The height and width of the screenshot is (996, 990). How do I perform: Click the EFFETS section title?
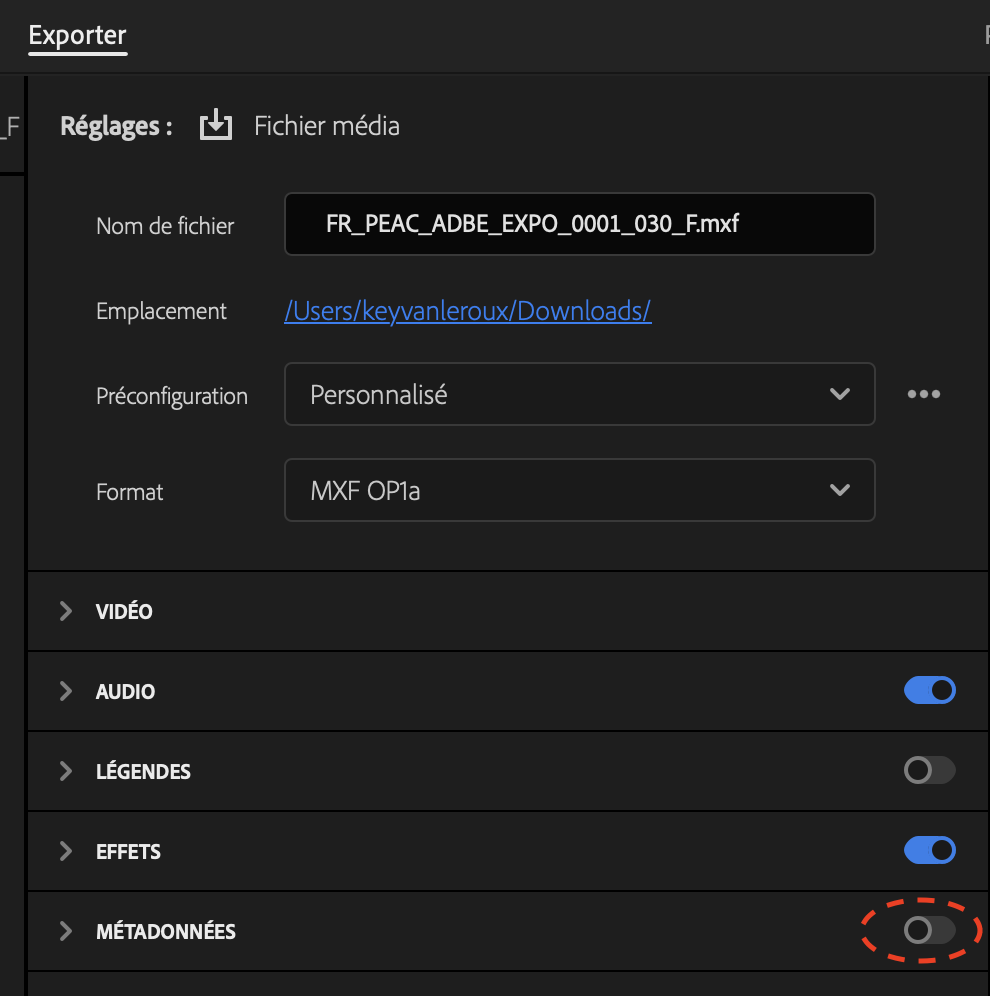tap(129, 851)
